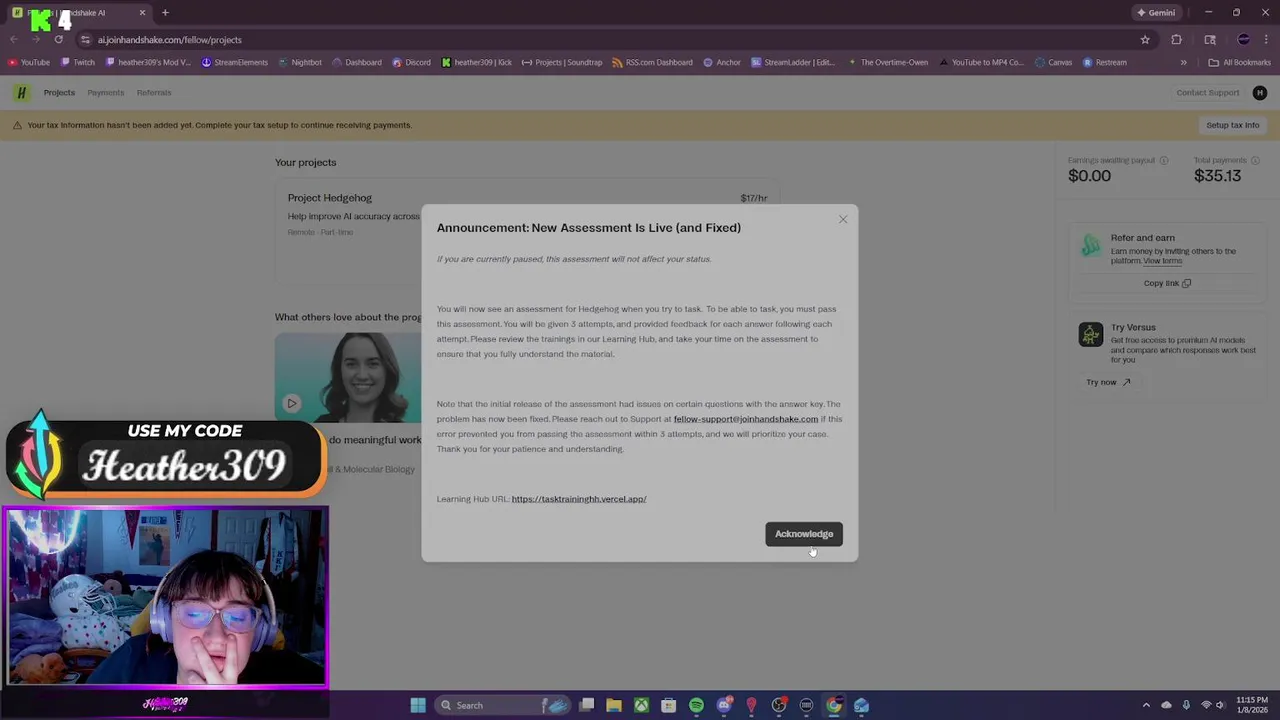Open the Canvas bookmark

point(1054,62)
